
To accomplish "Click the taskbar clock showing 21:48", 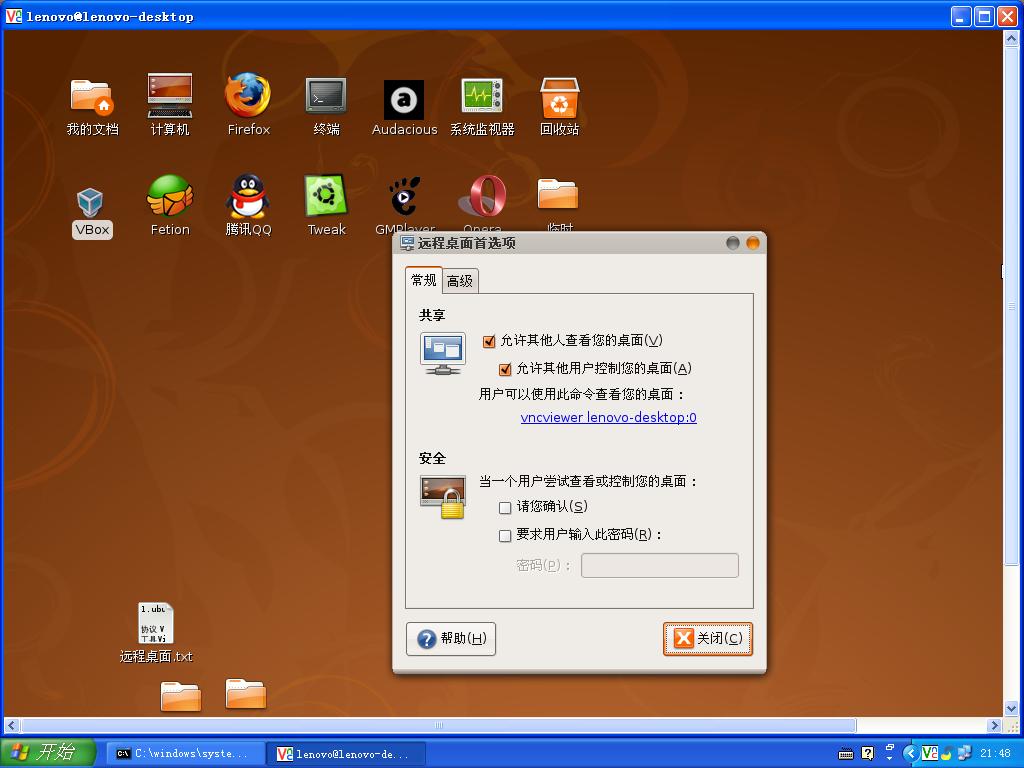I will 995,753.
